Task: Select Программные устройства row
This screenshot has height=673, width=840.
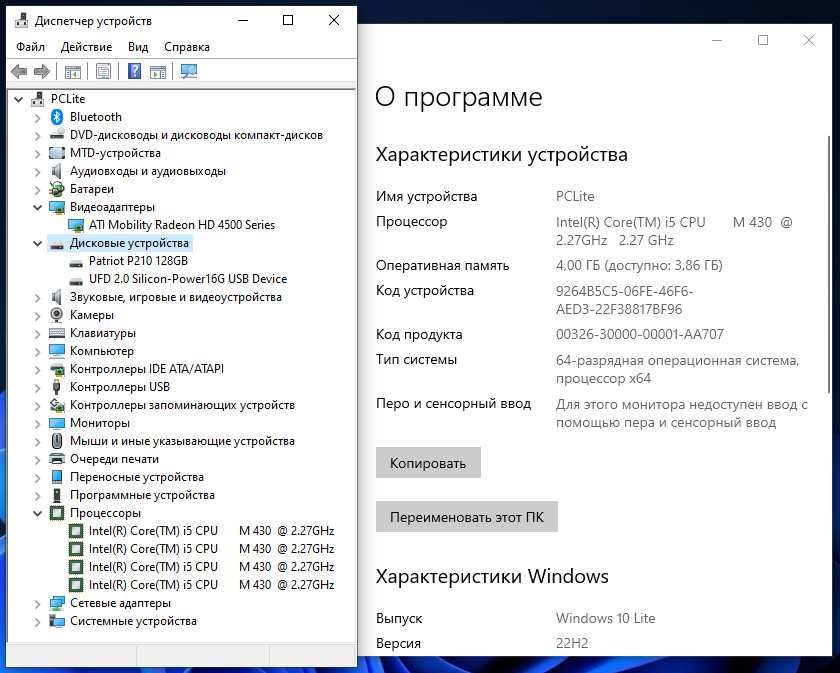Action: click(x=142, y=495)
